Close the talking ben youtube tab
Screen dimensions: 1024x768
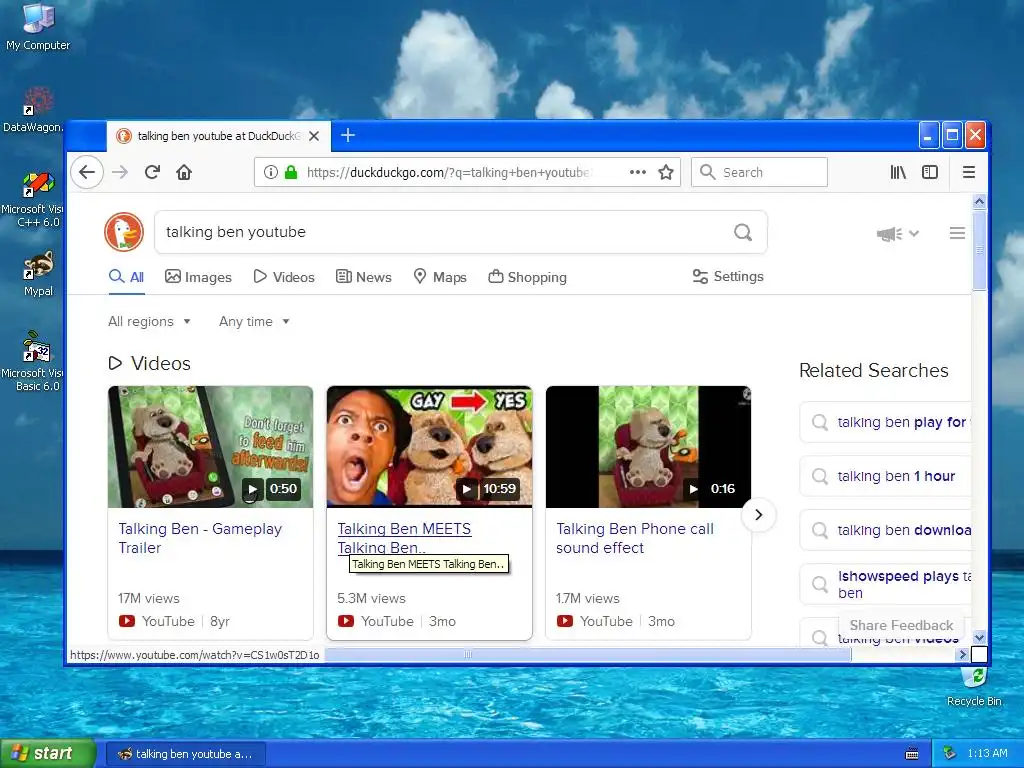pos(314,136)
